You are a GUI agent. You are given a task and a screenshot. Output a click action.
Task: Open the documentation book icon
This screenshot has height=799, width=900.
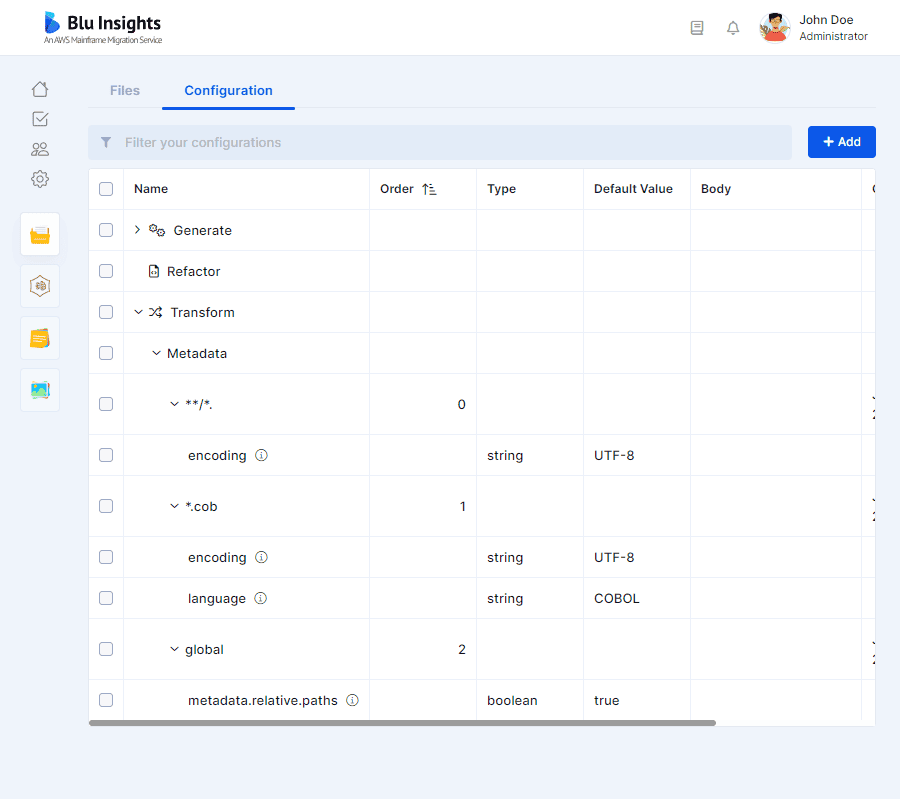697,28
